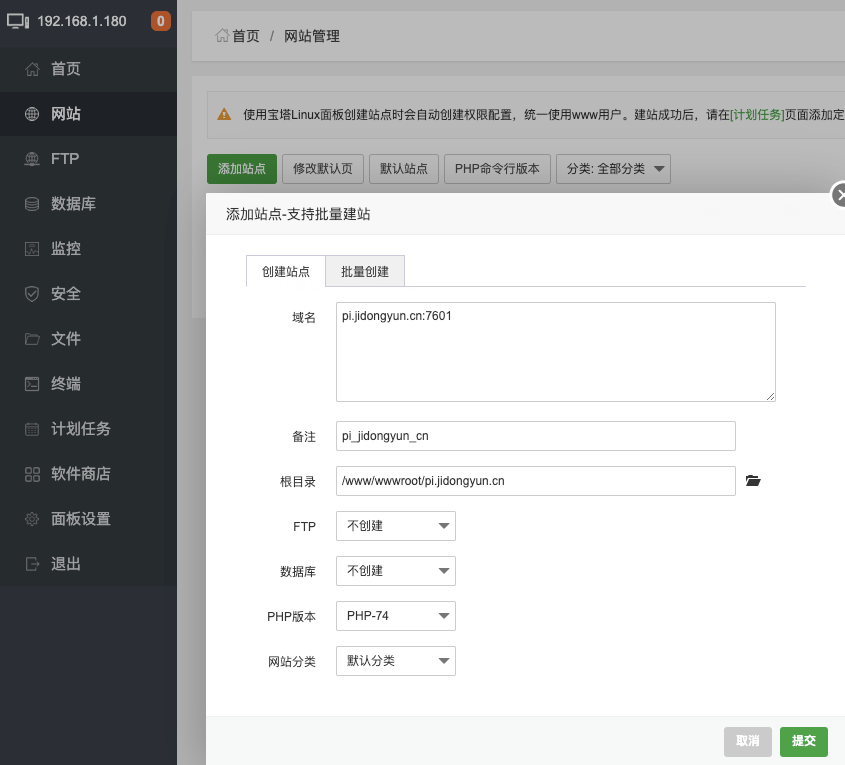Click the monitor icon beside 192.168.1.180

18,22
